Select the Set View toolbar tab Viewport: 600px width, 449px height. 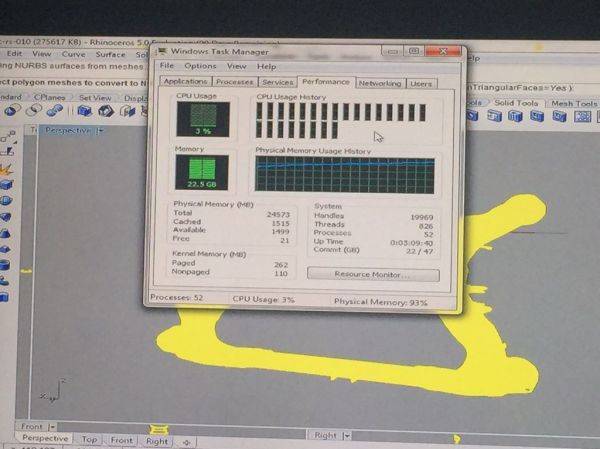tap(95, 98)
